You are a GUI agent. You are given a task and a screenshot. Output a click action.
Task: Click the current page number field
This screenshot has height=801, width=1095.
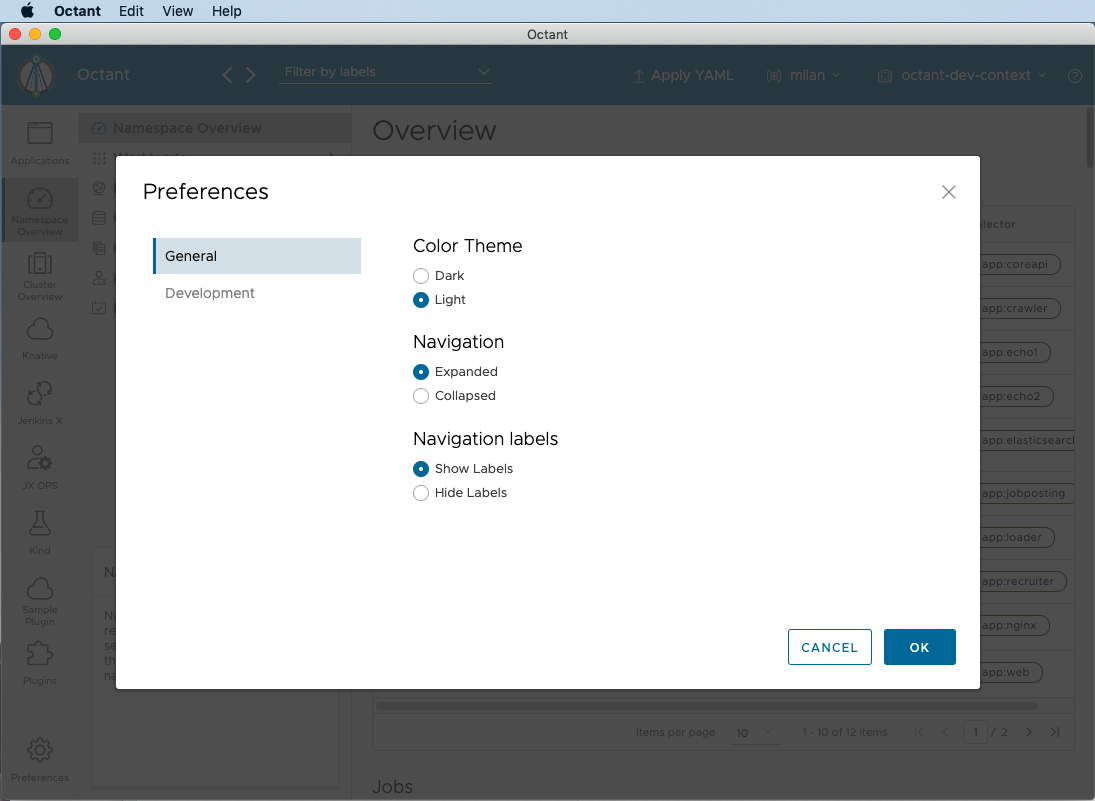(x=976, y=732)
